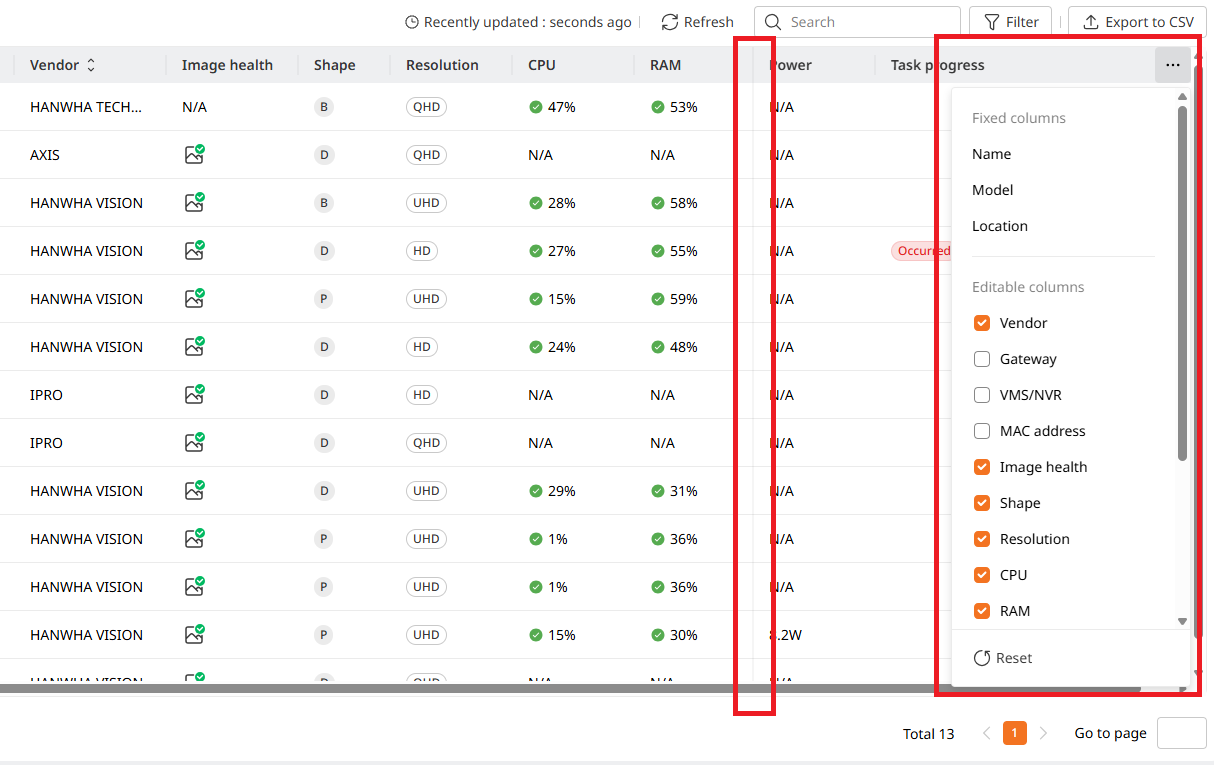Click shape badge P in 59% RAM row
The height and width of the screenshot is (765, 1214).
click(323, 299)
